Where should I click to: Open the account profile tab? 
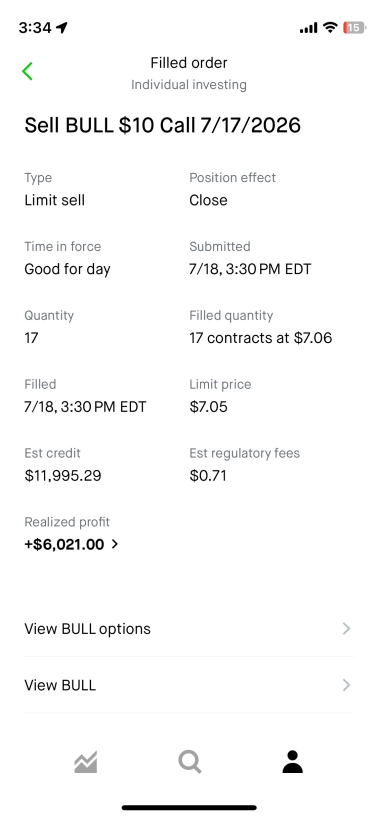292,762
